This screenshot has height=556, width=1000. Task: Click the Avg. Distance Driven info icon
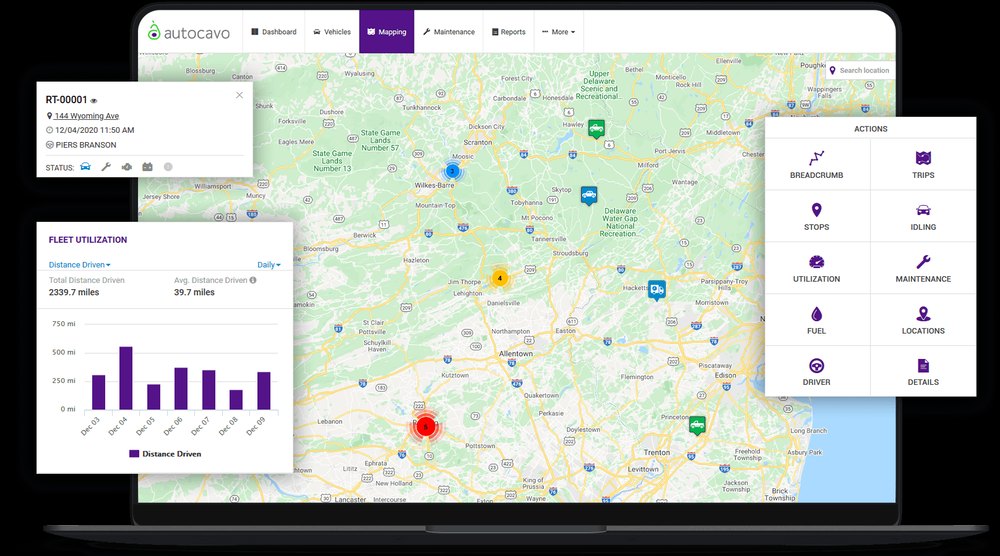point(253,280)
